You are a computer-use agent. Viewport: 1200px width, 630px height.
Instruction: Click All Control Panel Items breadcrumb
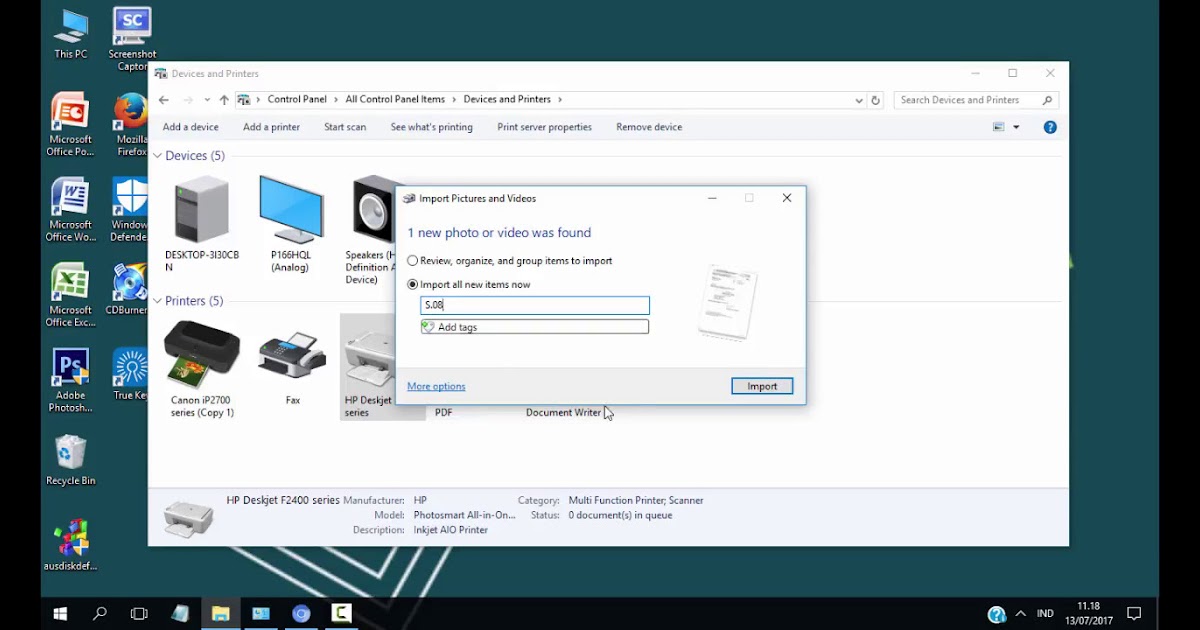pyautogui.click(x=395, y=100)
